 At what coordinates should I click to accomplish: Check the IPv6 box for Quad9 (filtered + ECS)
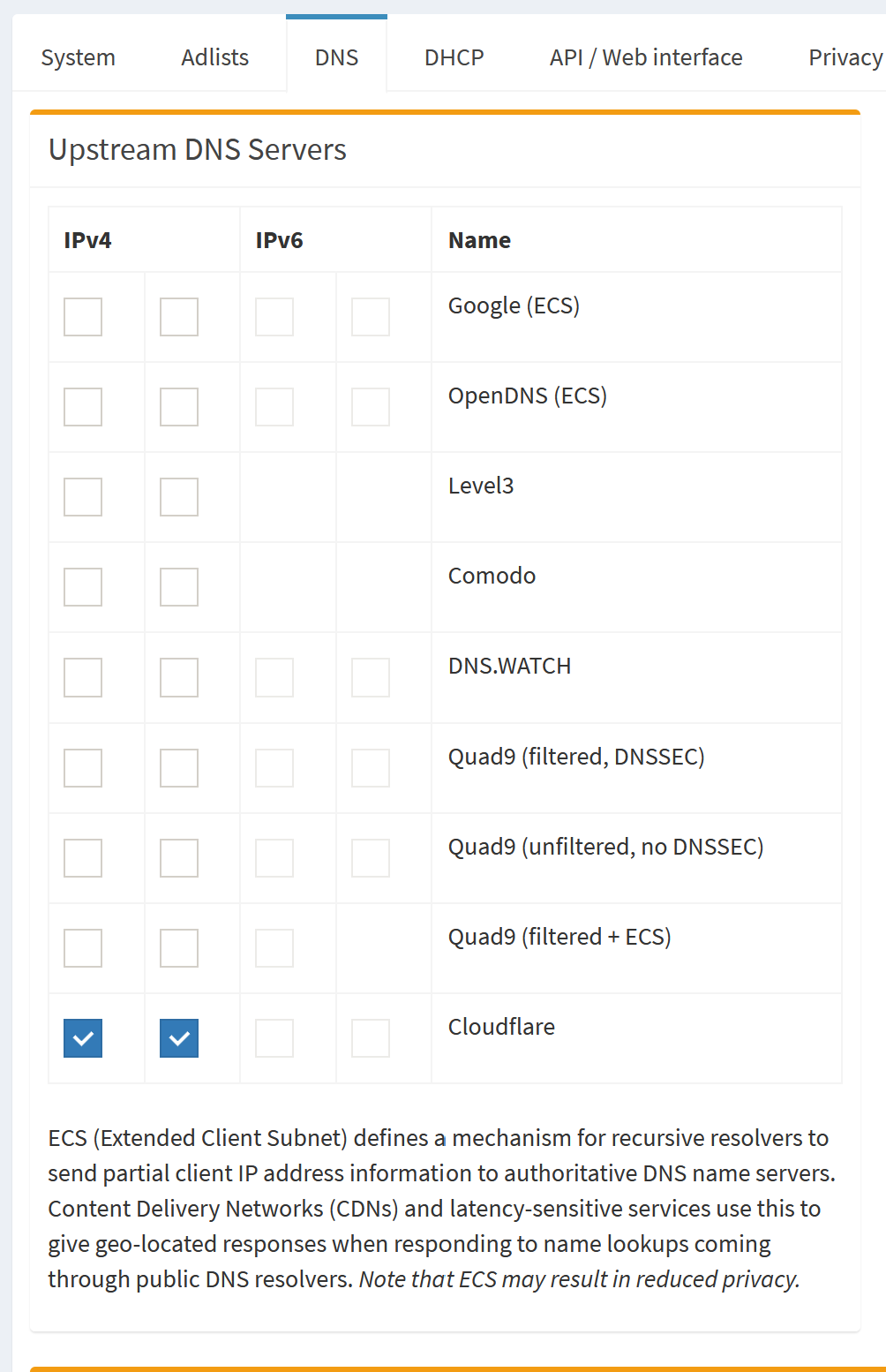pyautogui.click(x=274, y=948)
